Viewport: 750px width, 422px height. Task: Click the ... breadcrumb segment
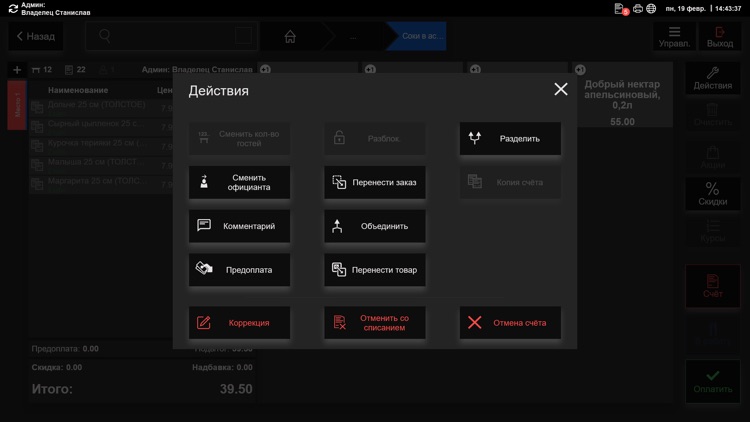[353, 36]
